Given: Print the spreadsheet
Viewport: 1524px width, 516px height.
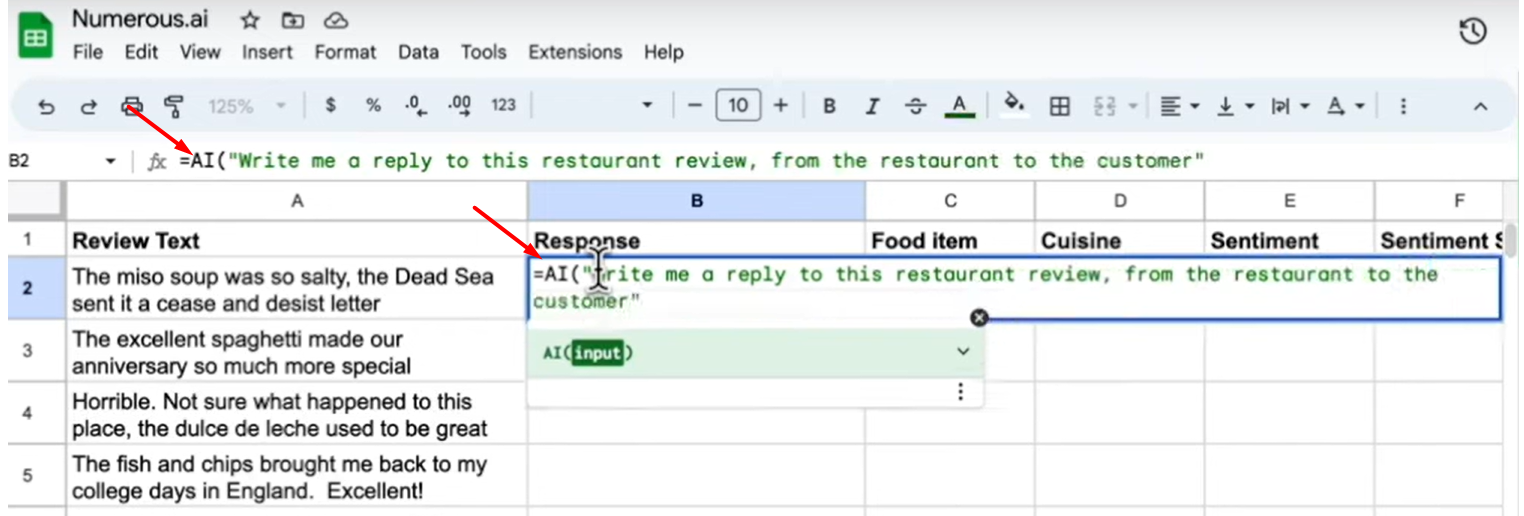Looking at the screenshot, I should tap(132, 106).
